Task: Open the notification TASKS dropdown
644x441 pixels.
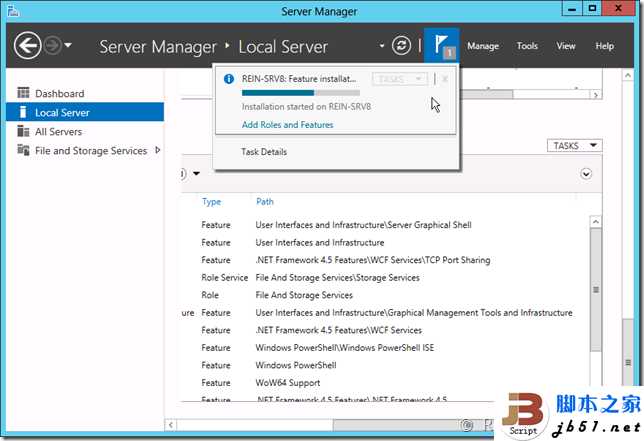Action: pyautogui.click(x=399, y=79)
